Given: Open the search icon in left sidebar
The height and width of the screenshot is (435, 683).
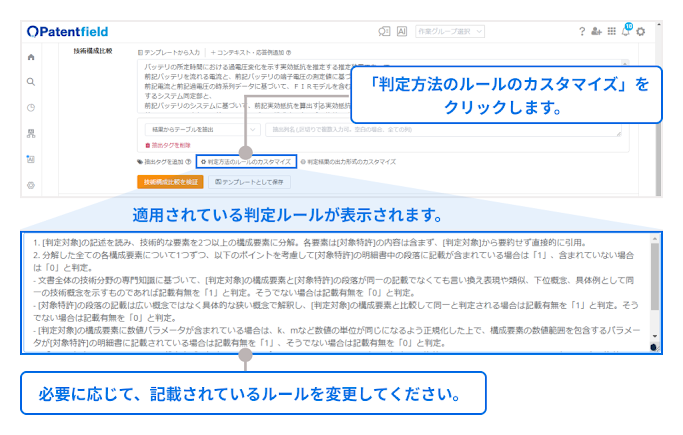Looking at the screenshot, I should click(x=31, y=82).
